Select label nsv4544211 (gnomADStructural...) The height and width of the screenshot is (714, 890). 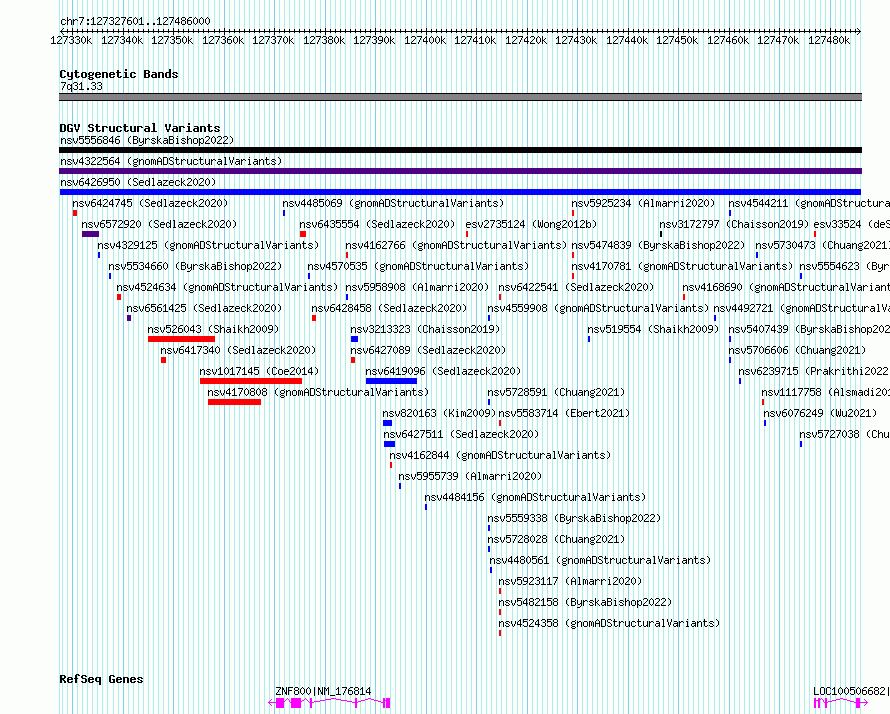tap(809, 203)
